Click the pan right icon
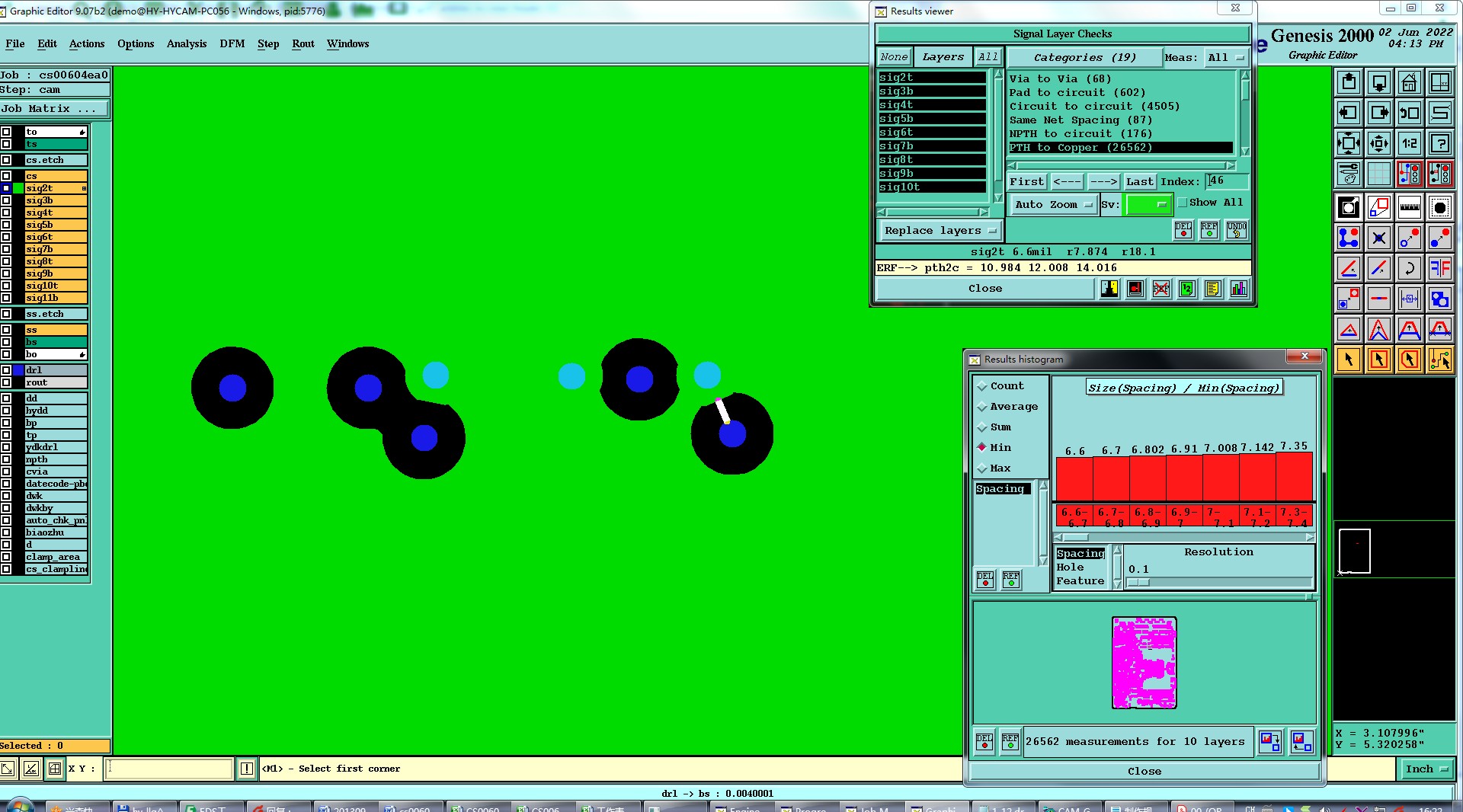 [1378, 113]
